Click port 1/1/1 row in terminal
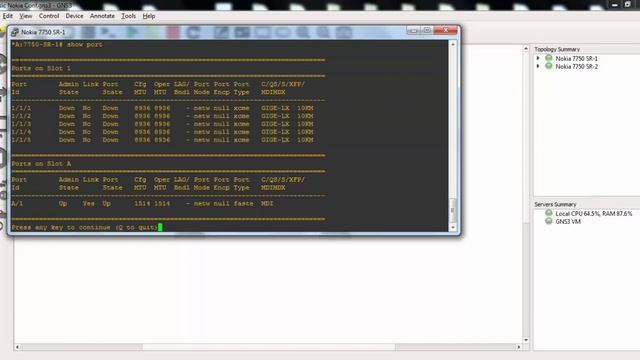The width and height of the screenshot is (640, 360). coord(162,108)
